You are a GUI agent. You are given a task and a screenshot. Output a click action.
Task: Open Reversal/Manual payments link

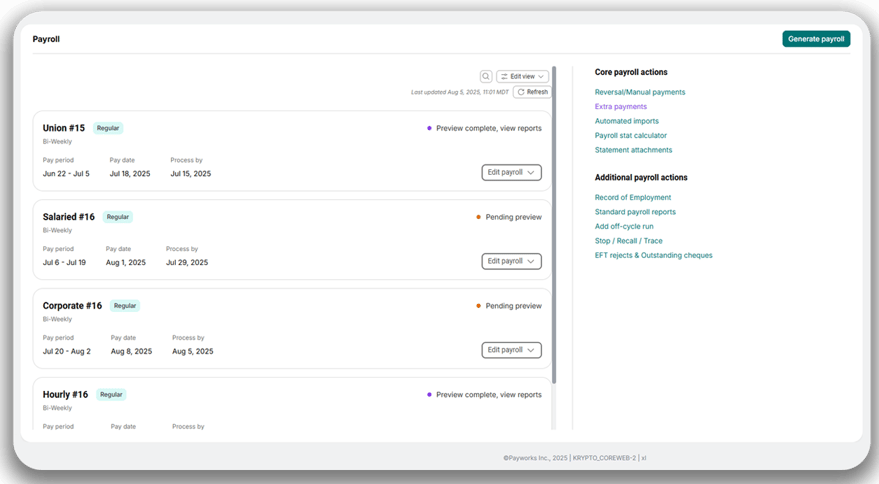[640, 92]
